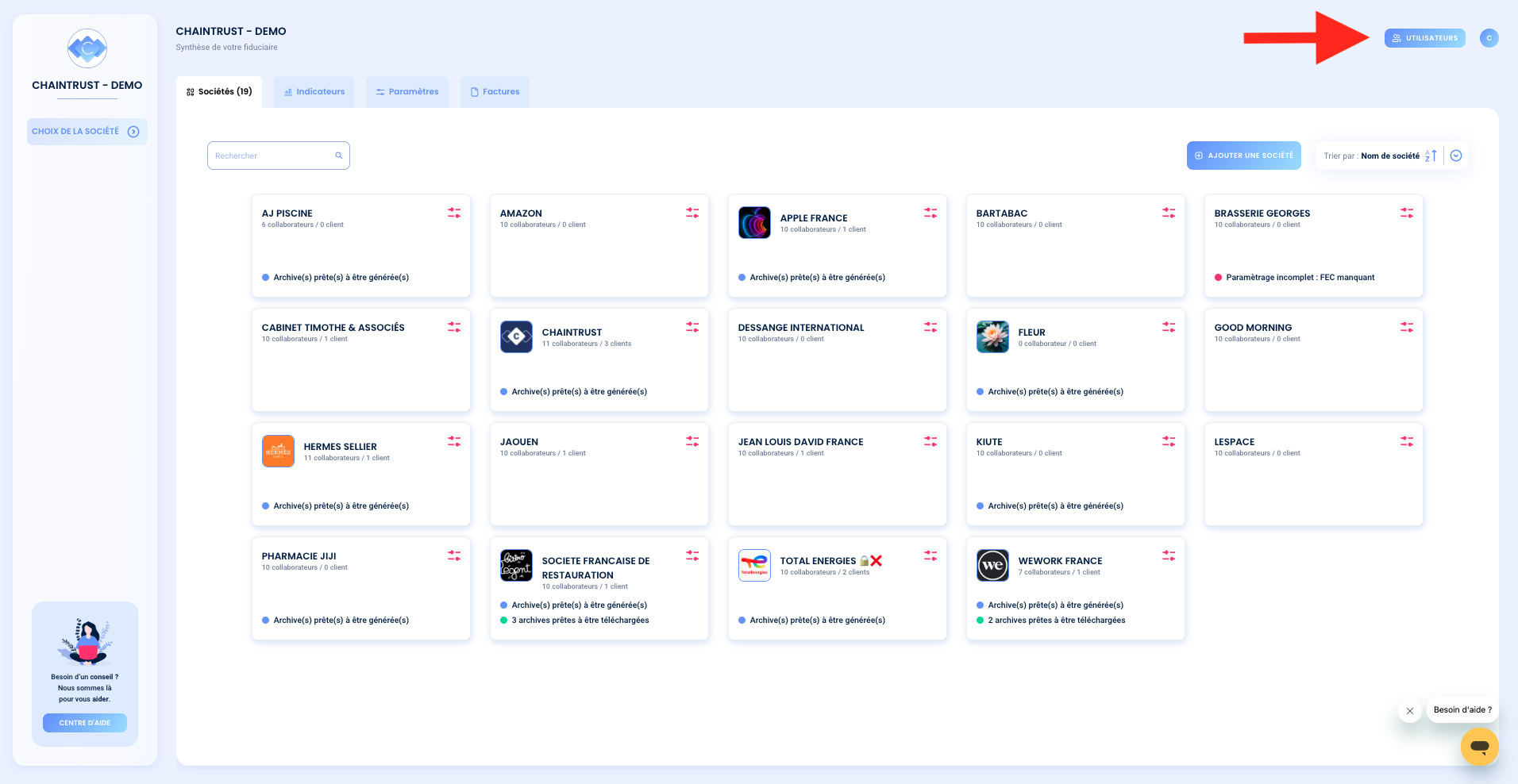Open the LESPACE company name
The image size is (1518, 784).
click(1235, 442)
